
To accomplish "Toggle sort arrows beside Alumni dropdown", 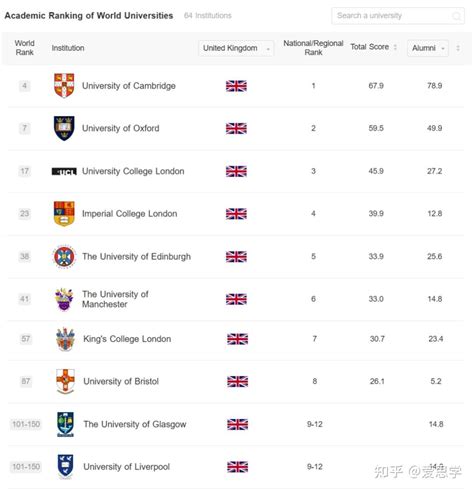I will tap(458, 48).
